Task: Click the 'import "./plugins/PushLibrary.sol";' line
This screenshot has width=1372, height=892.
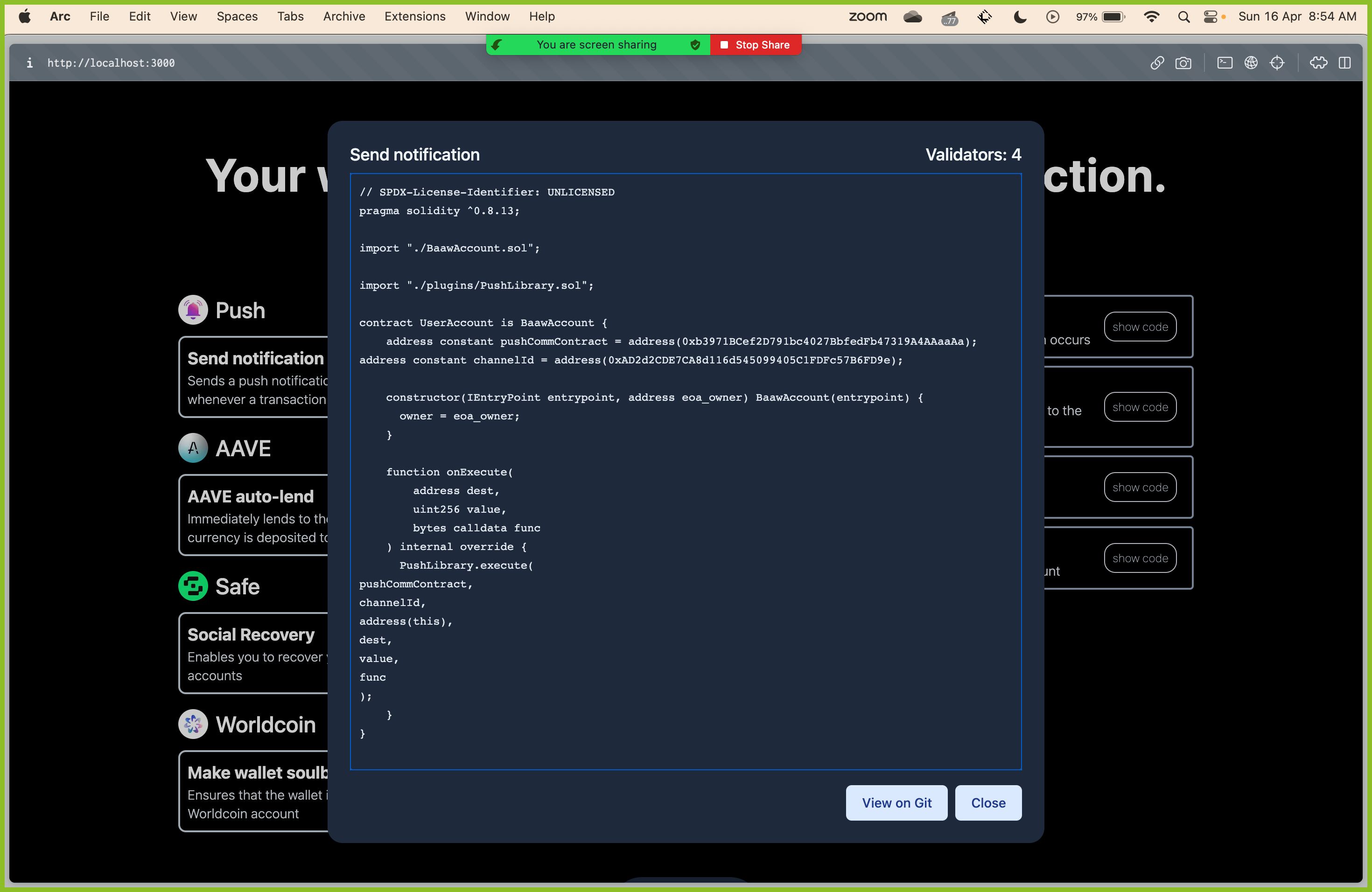Action: coord(476,285)
